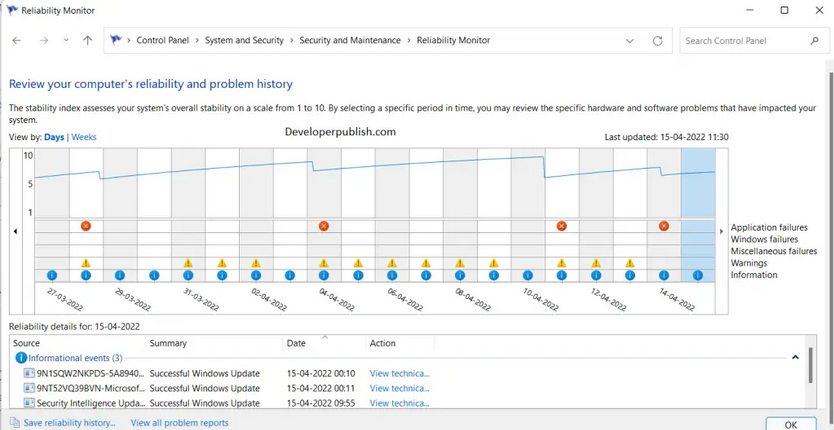Click Reliability Monitor breadcrumb
This screenshot has height=430, width=834.
point(453,40)
